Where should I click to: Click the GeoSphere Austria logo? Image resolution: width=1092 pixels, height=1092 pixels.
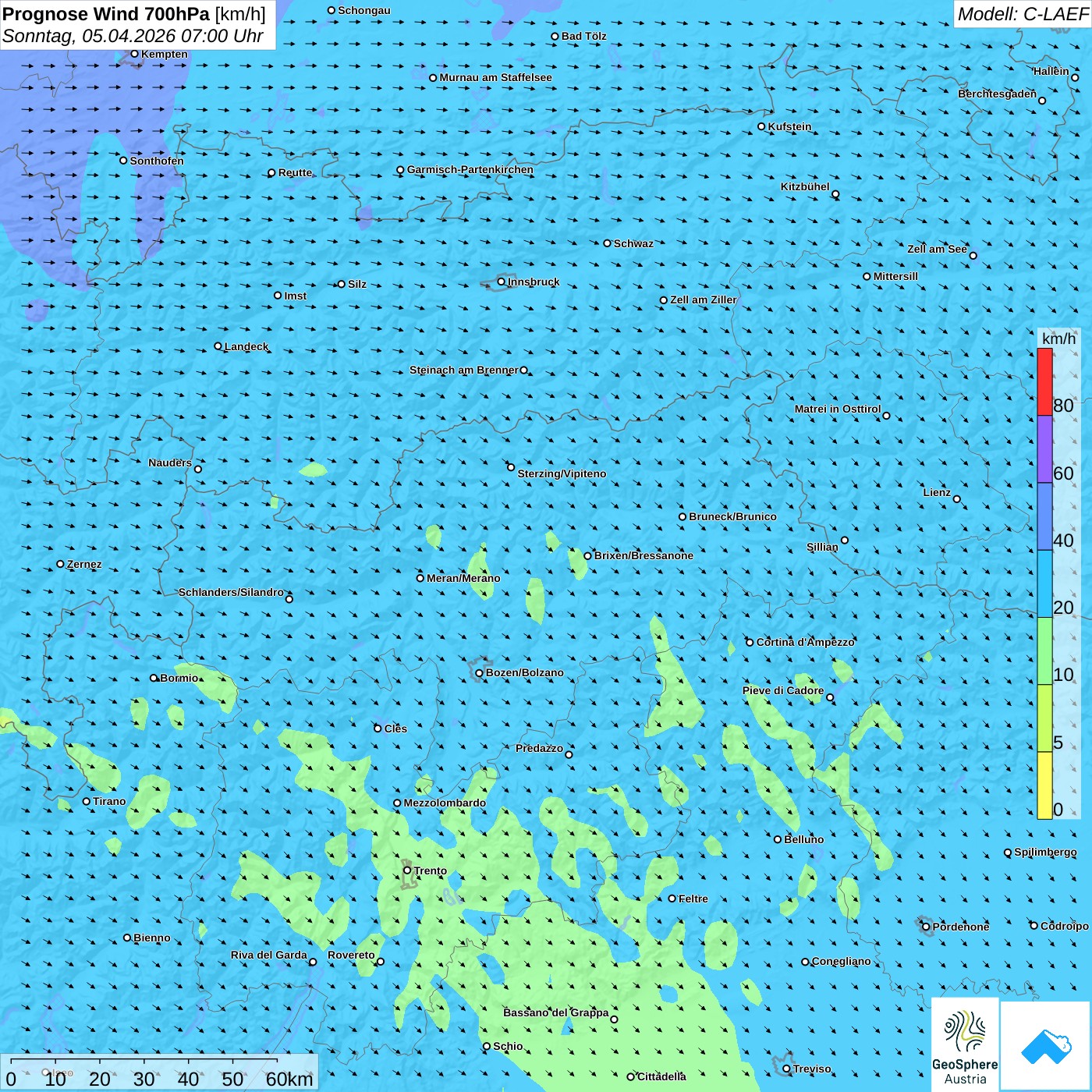pos(965,1044)
